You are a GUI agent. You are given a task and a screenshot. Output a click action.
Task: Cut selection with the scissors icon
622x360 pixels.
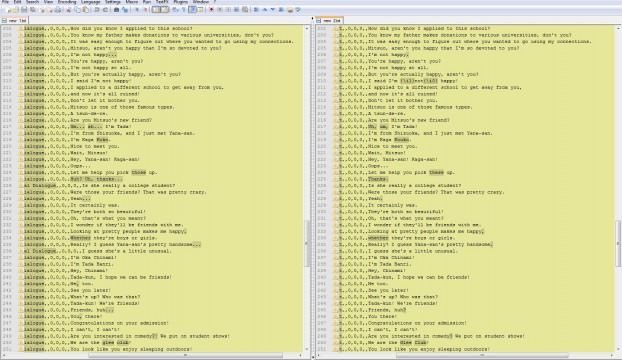pos(69,10)
